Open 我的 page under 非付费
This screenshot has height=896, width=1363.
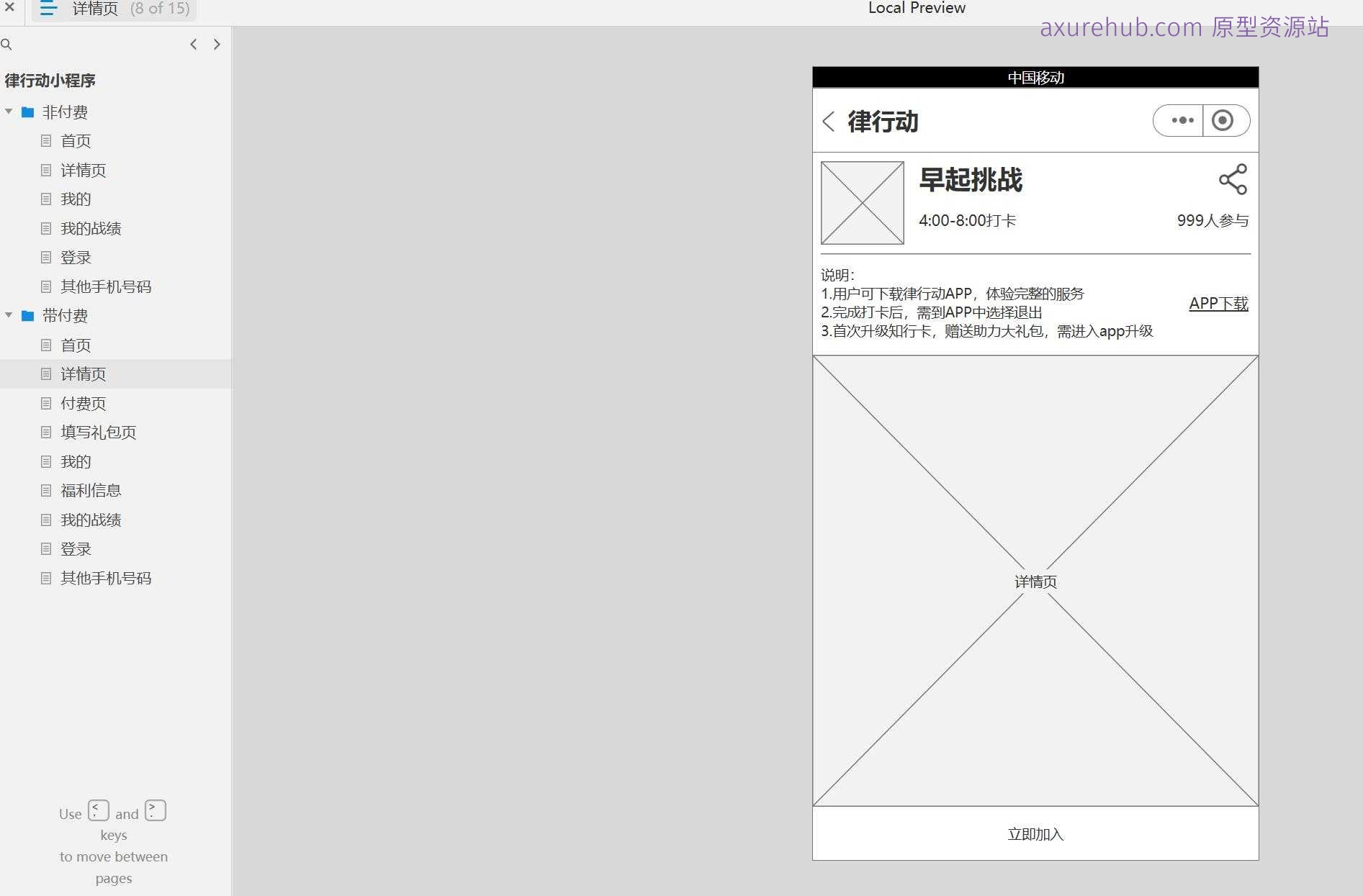click(76, 199)
